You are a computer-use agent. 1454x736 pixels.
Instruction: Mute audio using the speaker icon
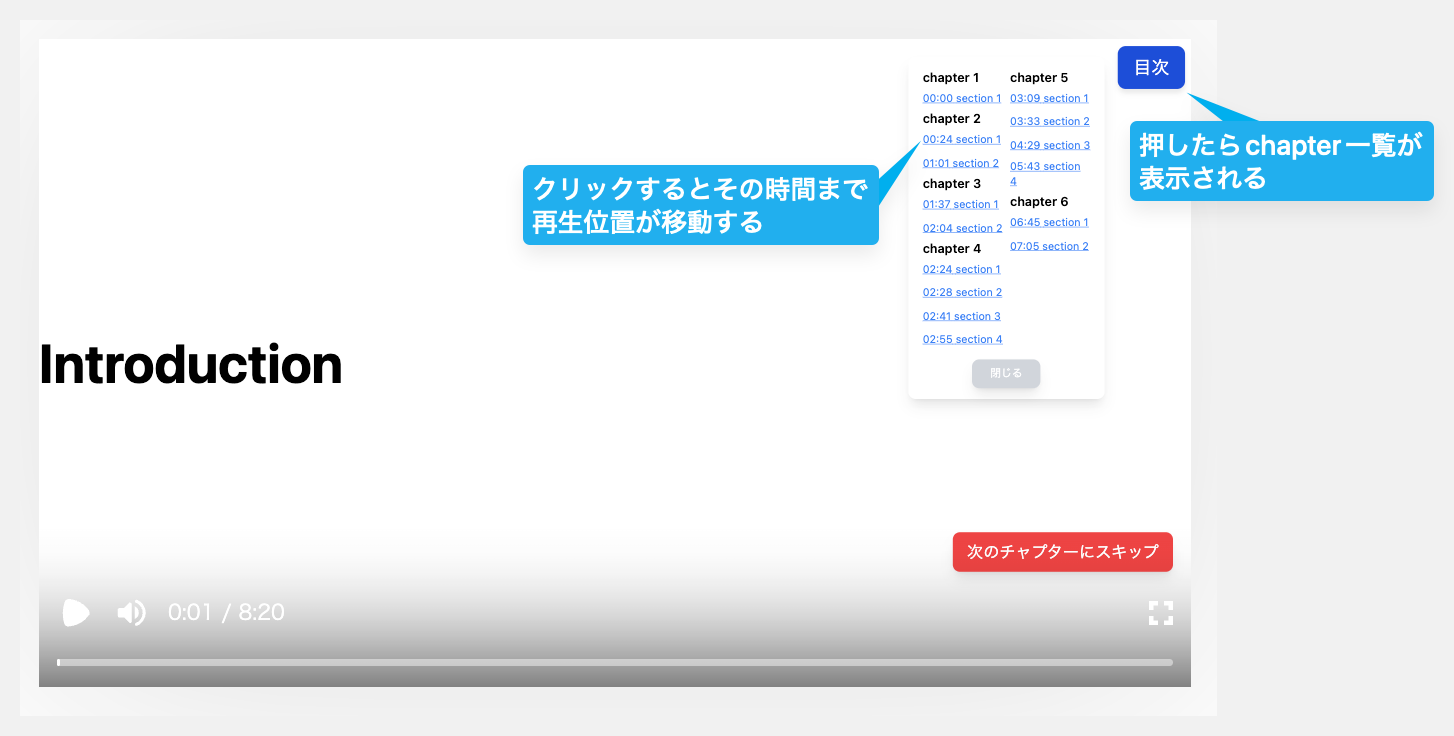click(131, 612)
